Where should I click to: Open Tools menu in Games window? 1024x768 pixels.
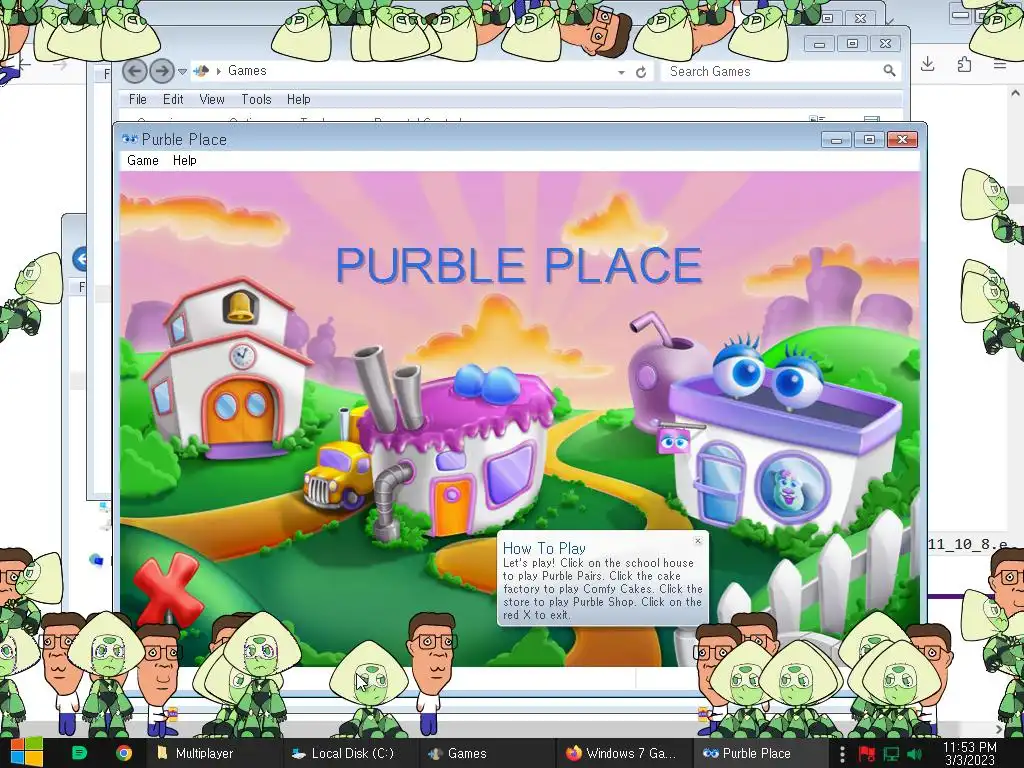tap(256, 99)
